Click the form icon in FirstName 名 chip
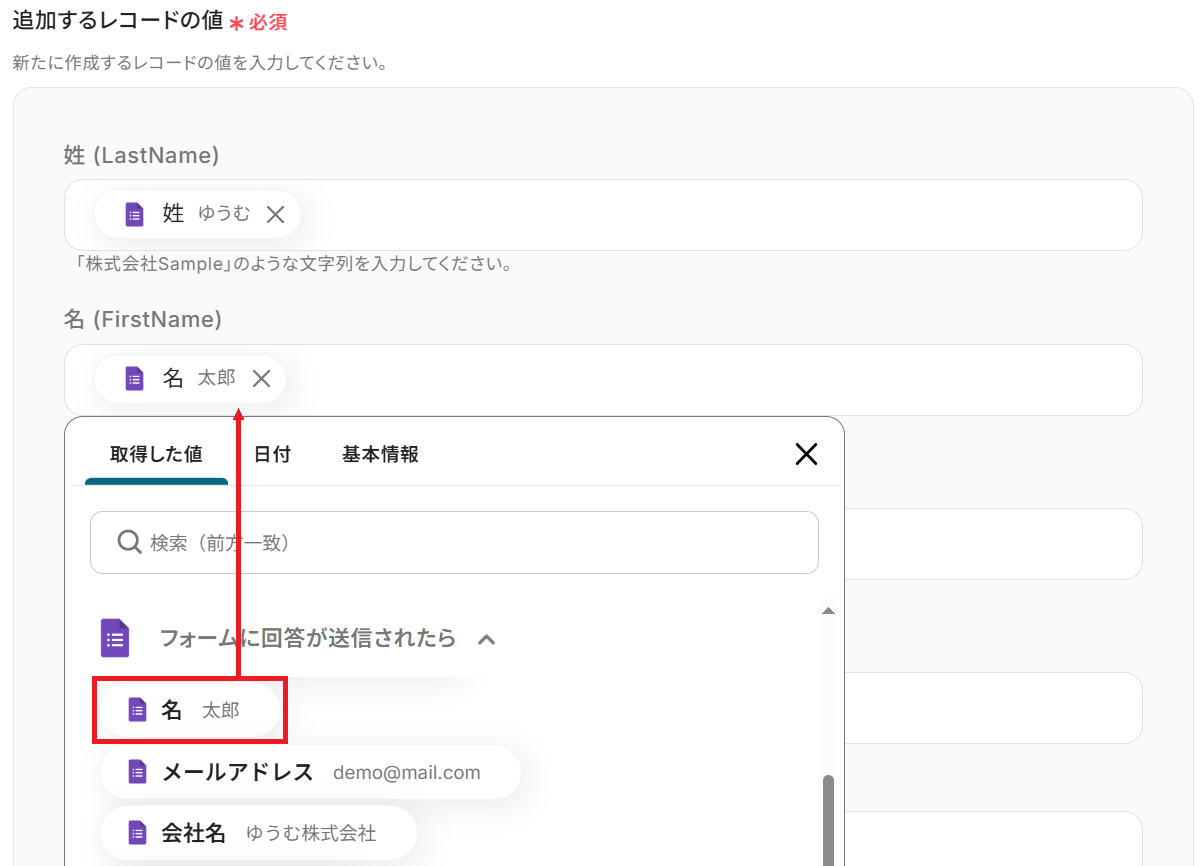The image size is (1203, 866). pyautogui.click(x=134, y=378)
